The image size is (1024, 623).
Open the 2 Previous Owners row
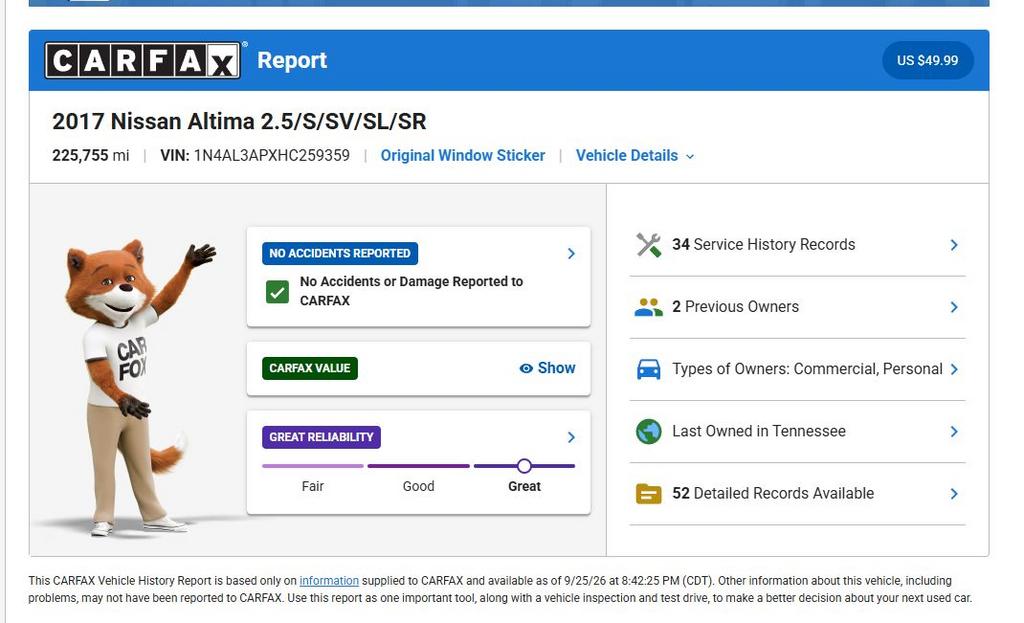(x=797, y=307)
